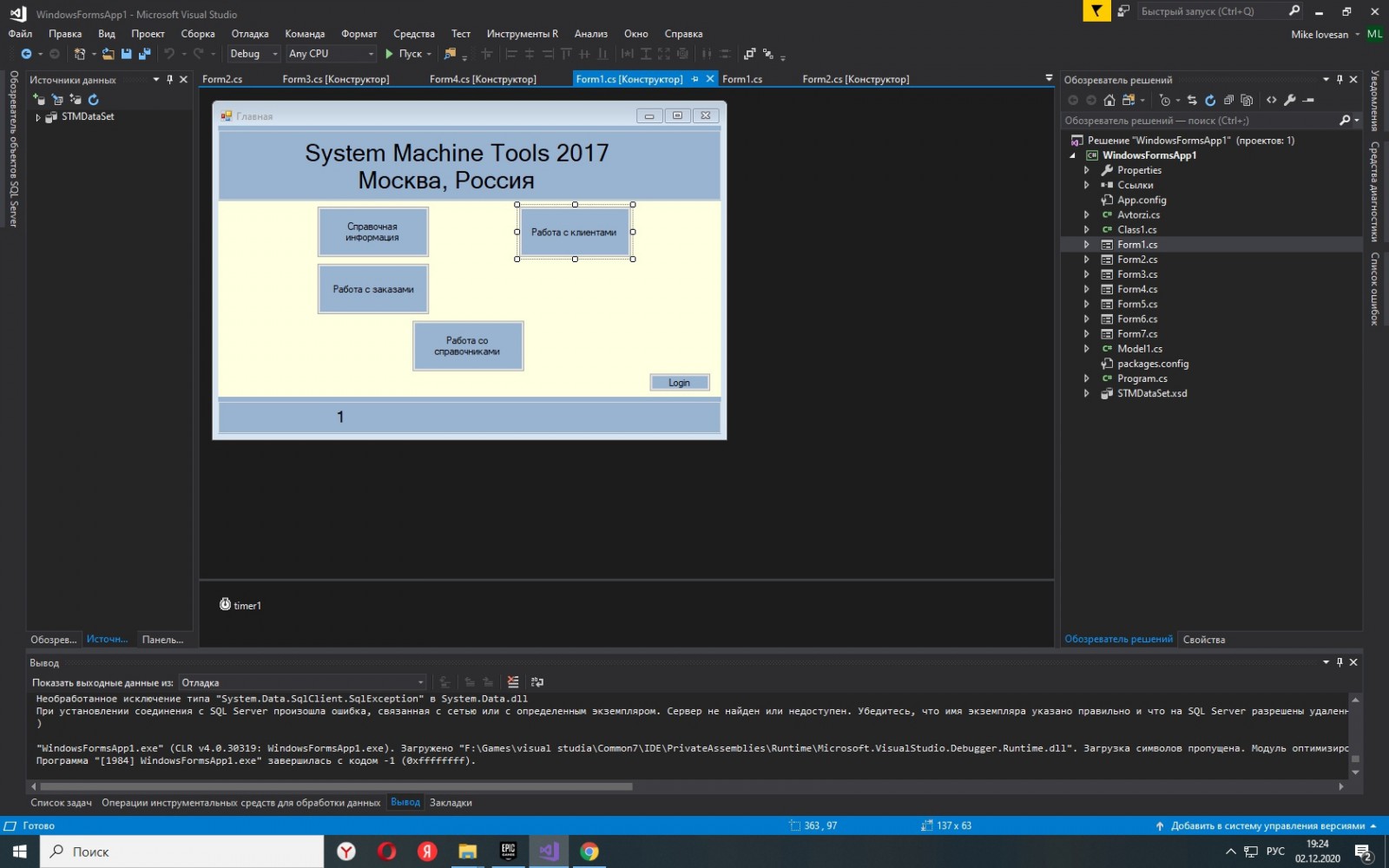Click the Windows taskbar search box Поиск
This screenshot has height=868, width=1389.
[x=182, y=852]
